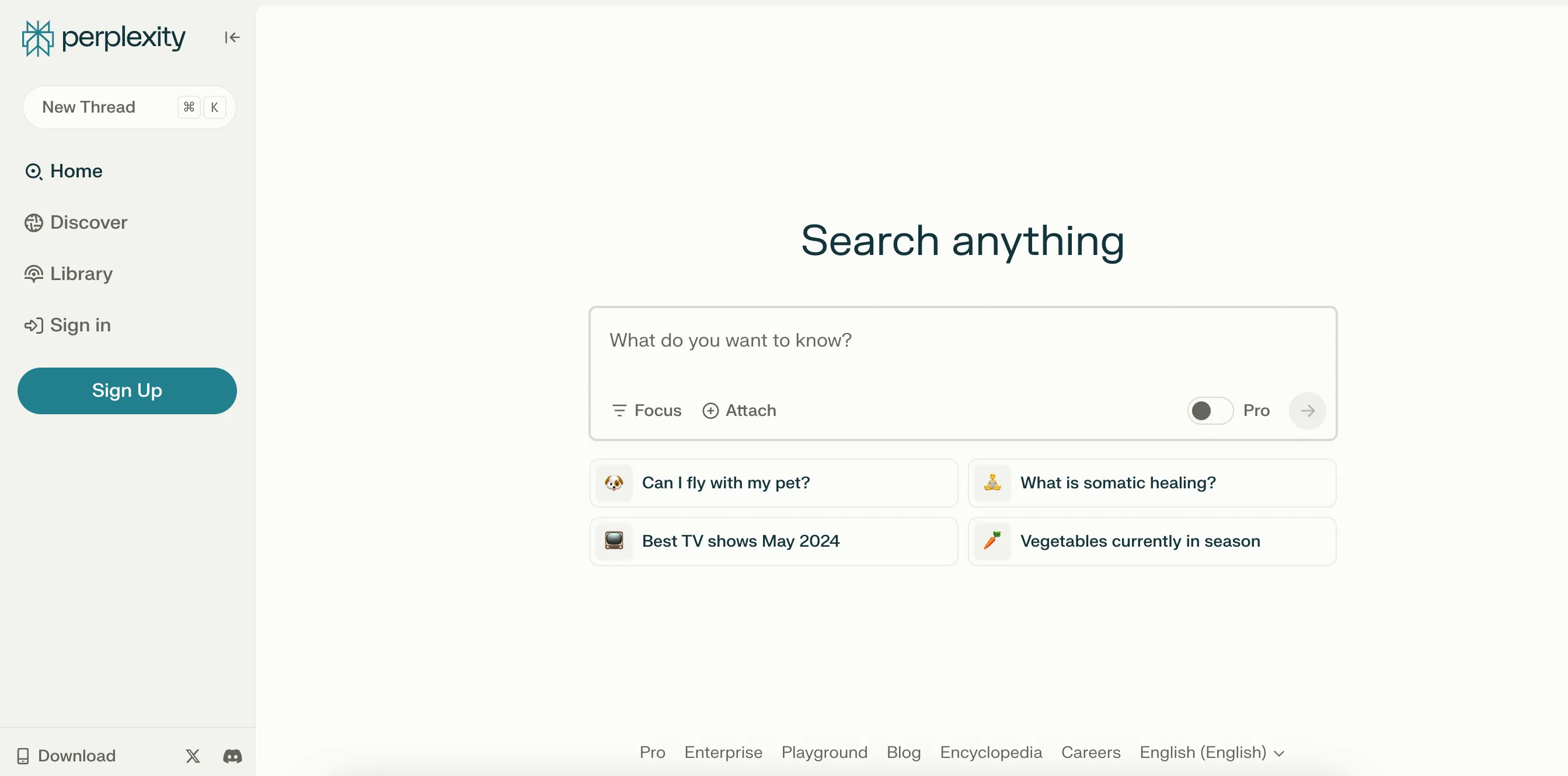Open the Library section
1568x776 pixels.
coord(68,274)
